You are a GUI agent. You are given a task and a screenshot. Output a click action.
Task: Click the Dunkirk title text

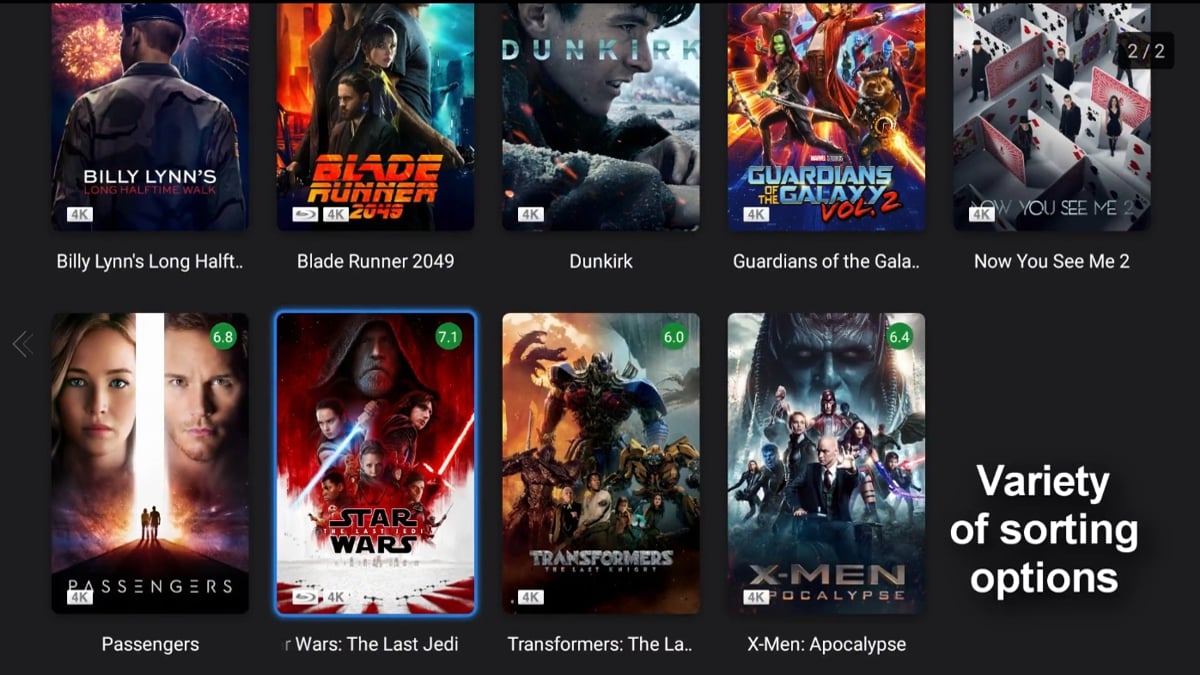(601, 261)
